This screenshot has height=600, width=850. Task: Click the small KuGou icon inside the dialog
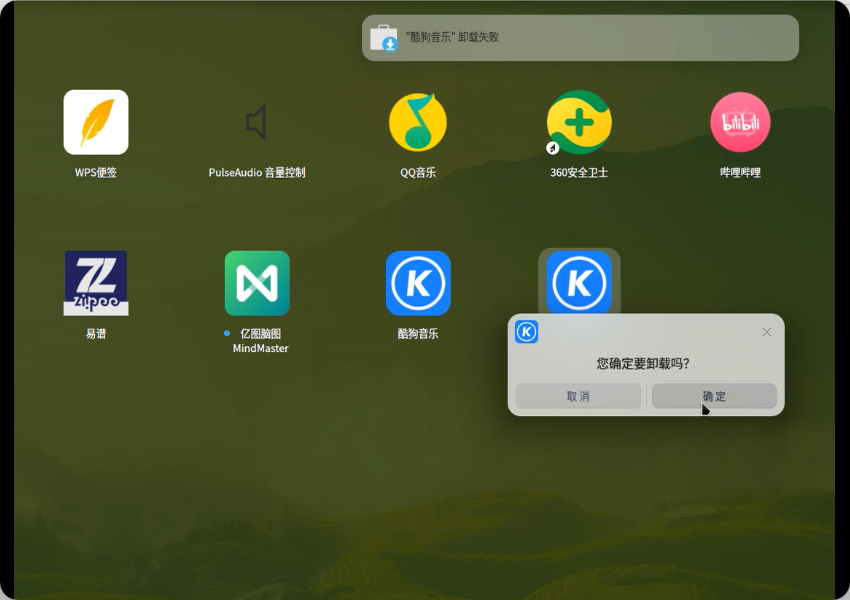coord(527,332)
